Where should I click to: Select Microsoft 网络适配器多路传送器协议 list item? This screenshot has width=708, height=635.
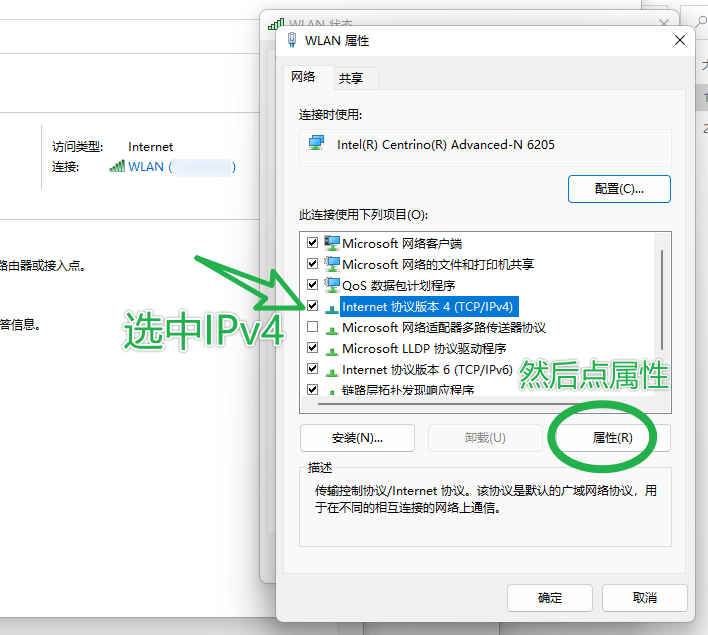[x=444, y=327]
